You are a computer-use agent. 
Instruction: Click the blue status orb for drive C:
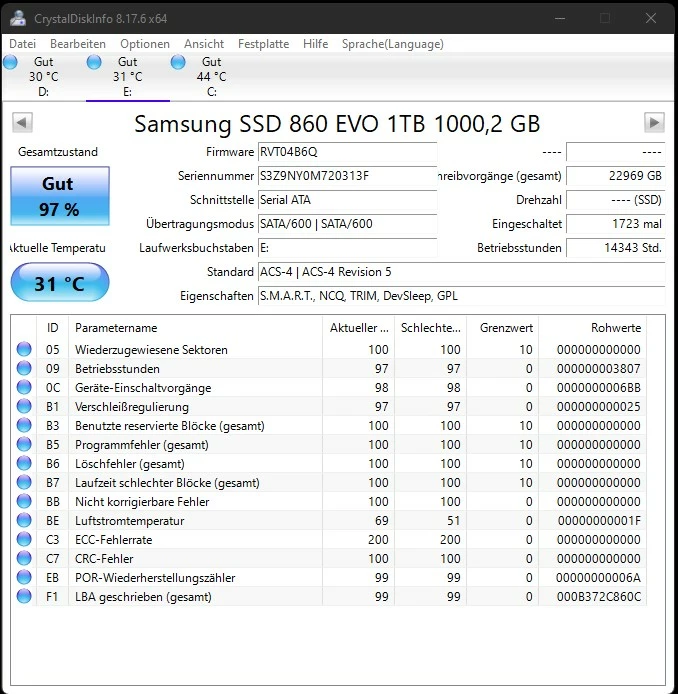click(x=178, y=62)
